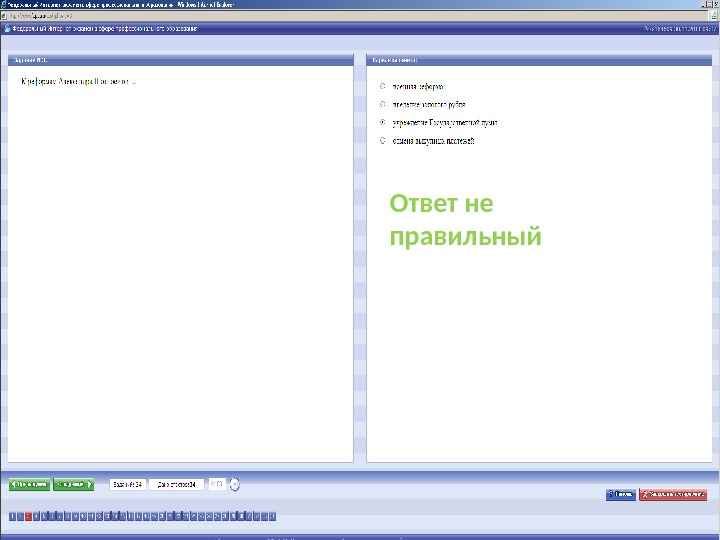Click the 'Дано ответов: 34' field
The width and height of the screenshot is (720, 540).
(176, 484)
